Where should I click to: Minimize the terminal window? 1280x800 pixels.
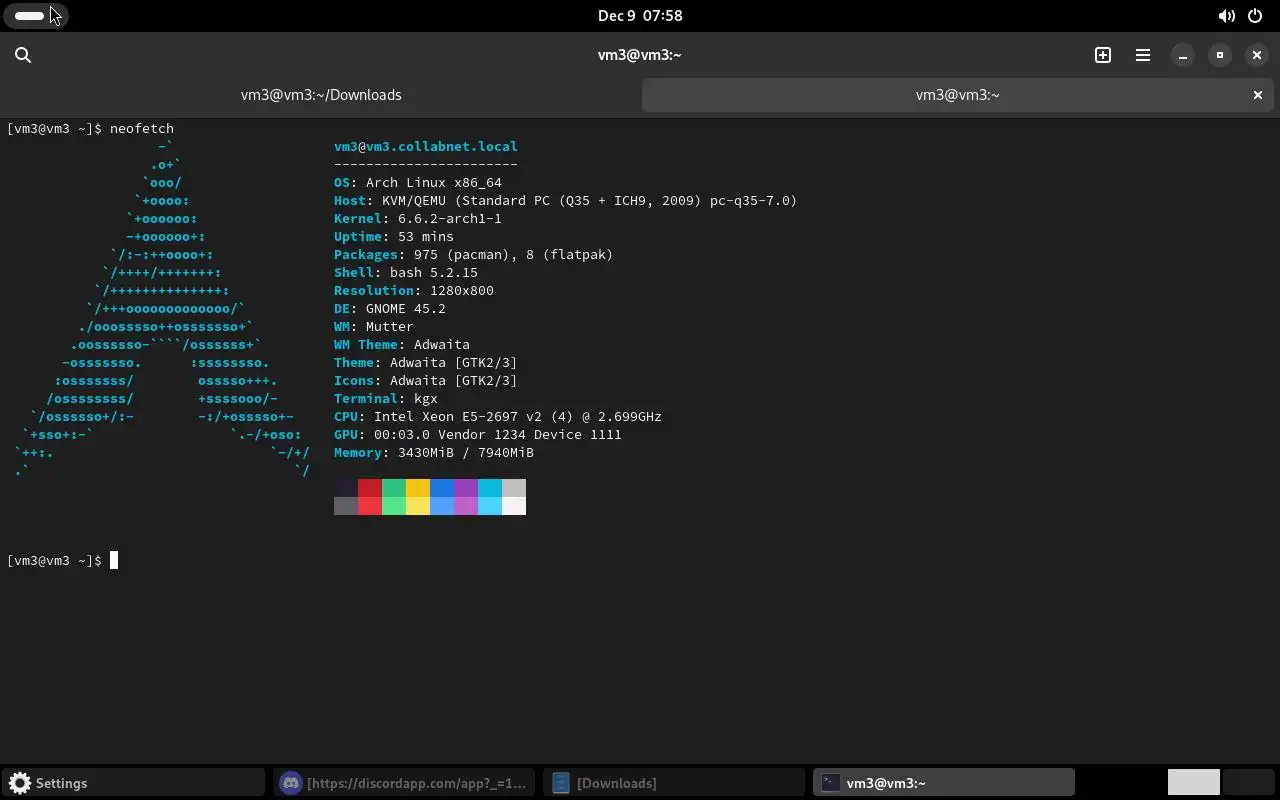(x=1183, y=55)
